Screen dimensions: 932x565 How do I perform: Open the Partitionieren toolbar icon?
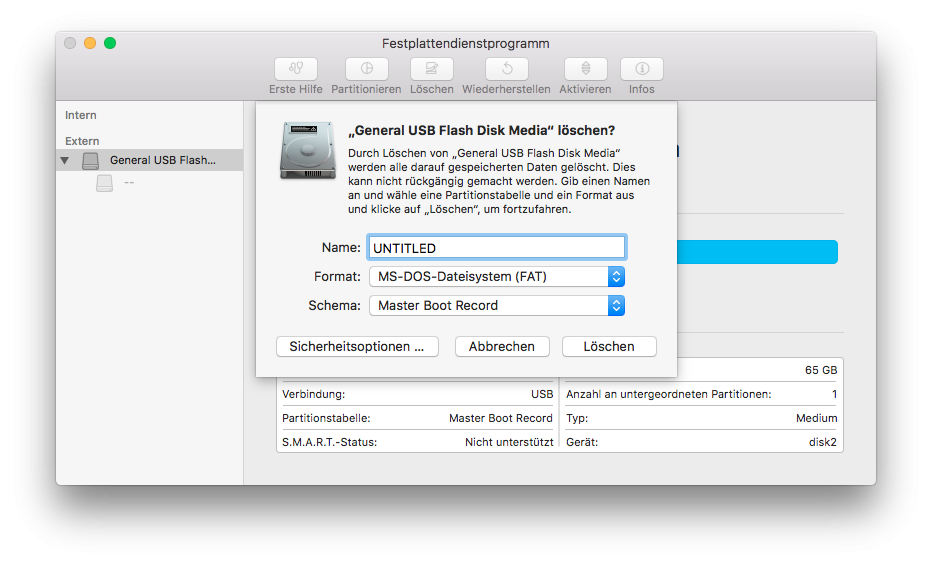(x=367, y=69)
